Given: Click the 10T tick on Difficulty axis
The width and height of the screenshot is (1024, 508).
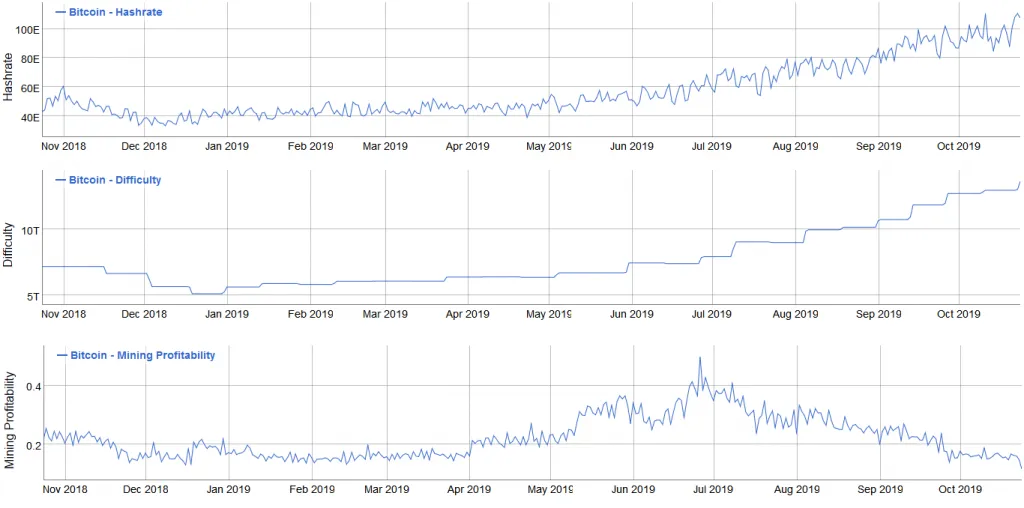Looking at the screenshot, I should pyautogui.click(x=31, y=230).
